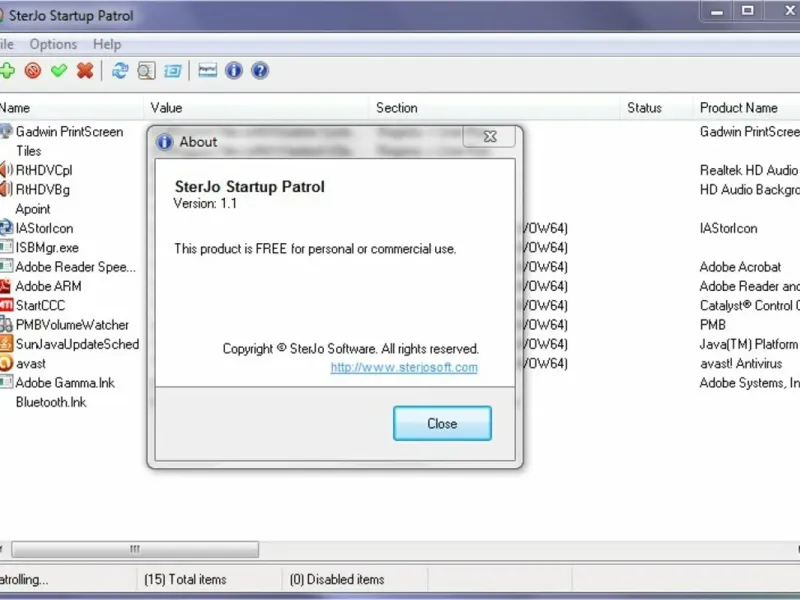Click the StartCCC red icon
The width and height of the screenshot is (800, 600).
(x=6, y=305)
